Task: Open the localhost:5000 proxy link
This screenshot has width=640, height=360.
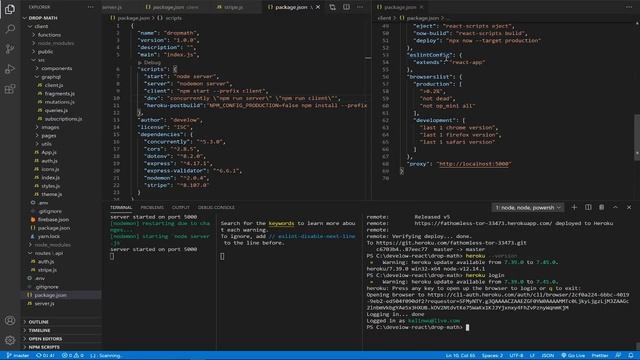Action: pos(474,164)
